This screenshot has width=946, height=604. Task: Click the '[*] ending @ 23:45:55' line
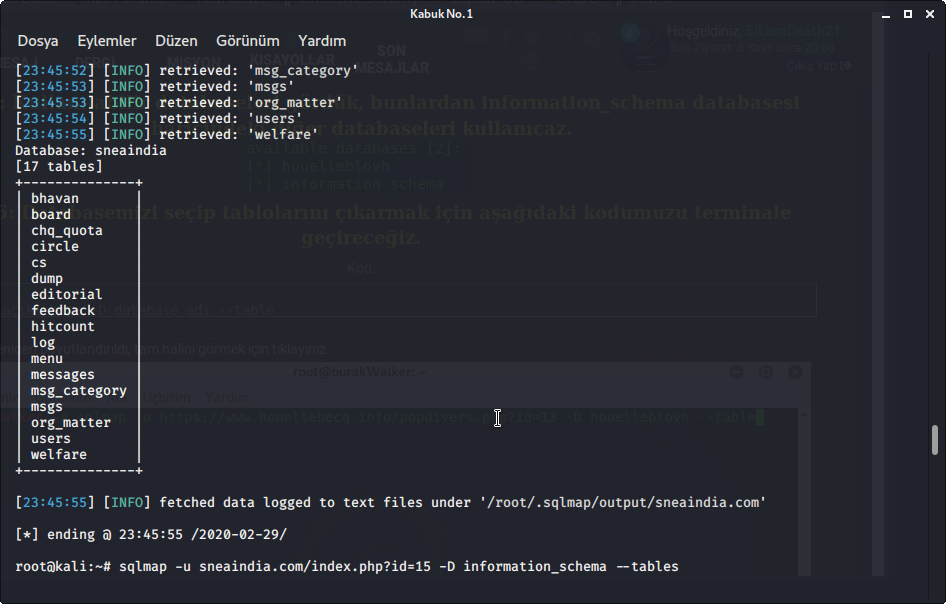pyautogui.click(x=151, y=535)
